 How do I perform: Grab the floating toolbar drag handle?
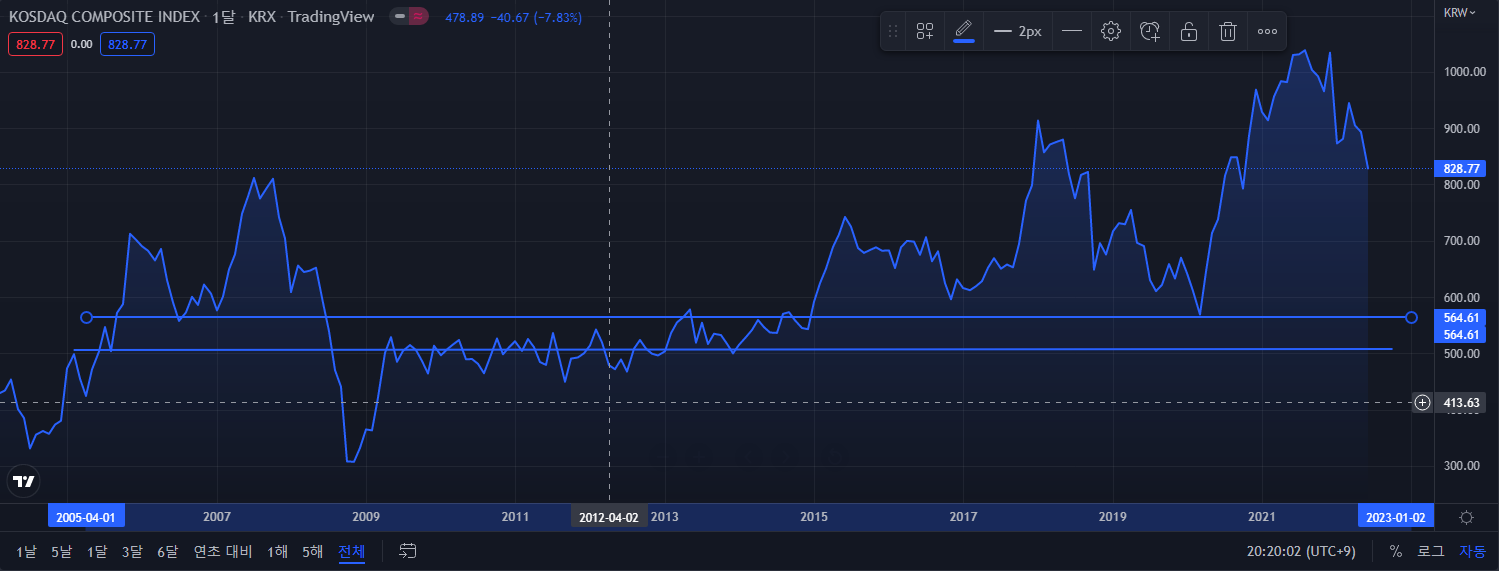(x=893, y=31)
